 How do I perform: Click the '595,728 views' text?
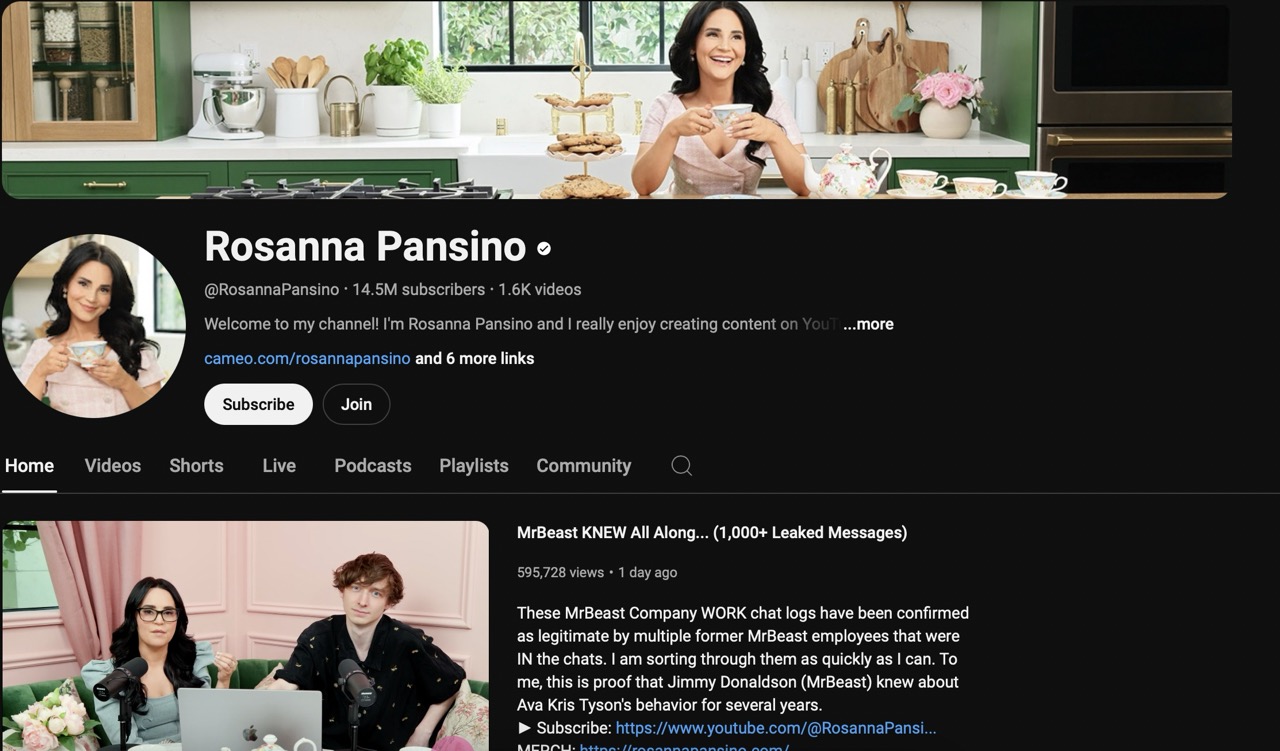(x=560, y=573)
